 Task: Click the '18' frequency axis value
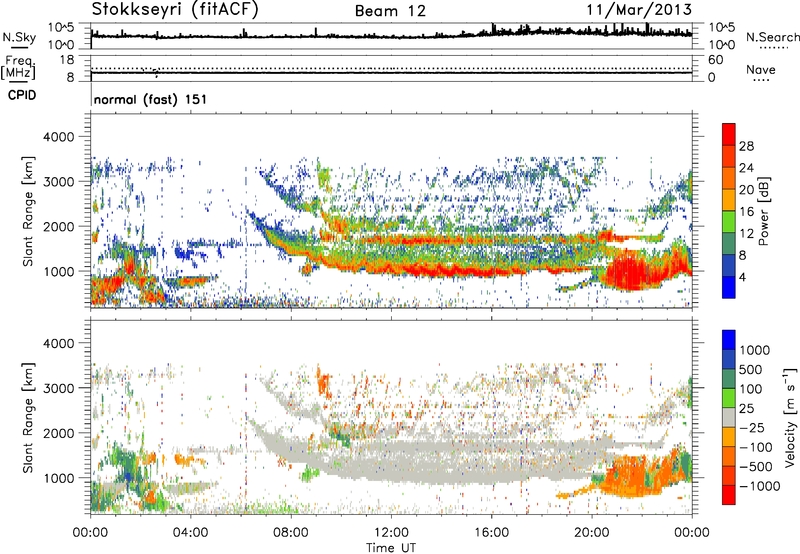[67, 60]
